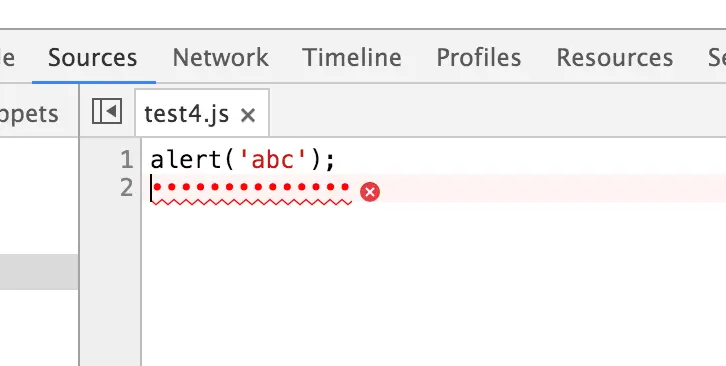Viewport: 726px width, 366px height.
Task: Activate the Sources tab
Action: click(93, 57)
